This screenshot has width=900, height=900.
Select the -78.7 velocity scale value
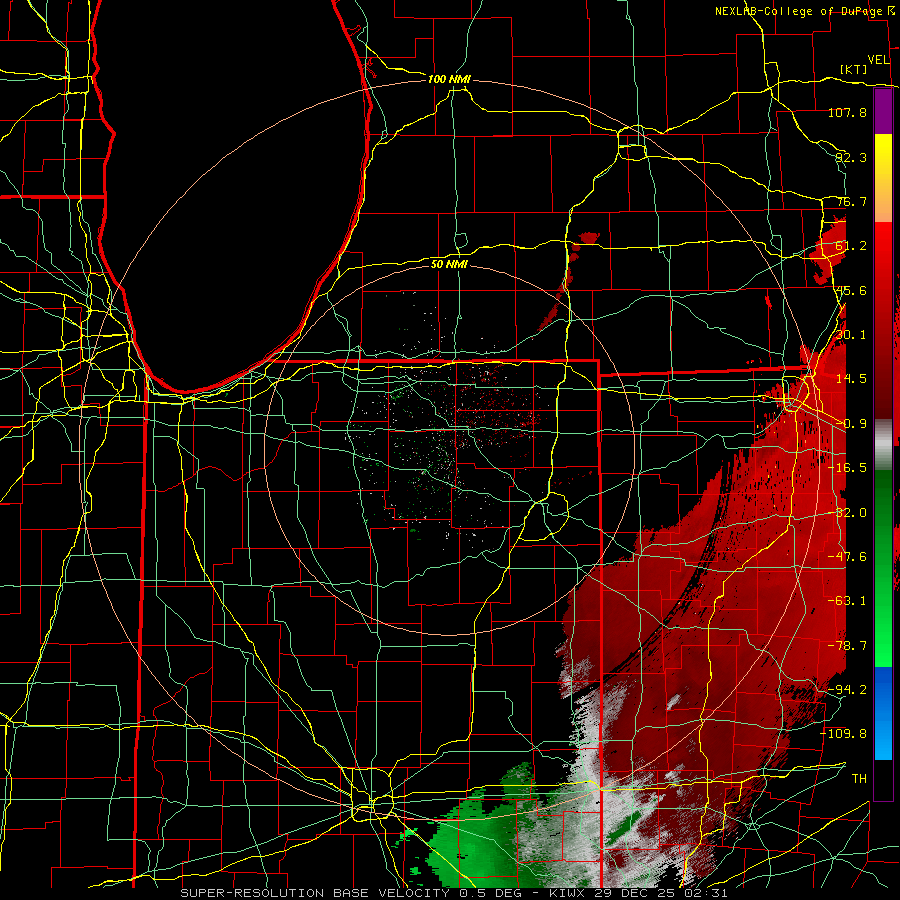(847, 646)
